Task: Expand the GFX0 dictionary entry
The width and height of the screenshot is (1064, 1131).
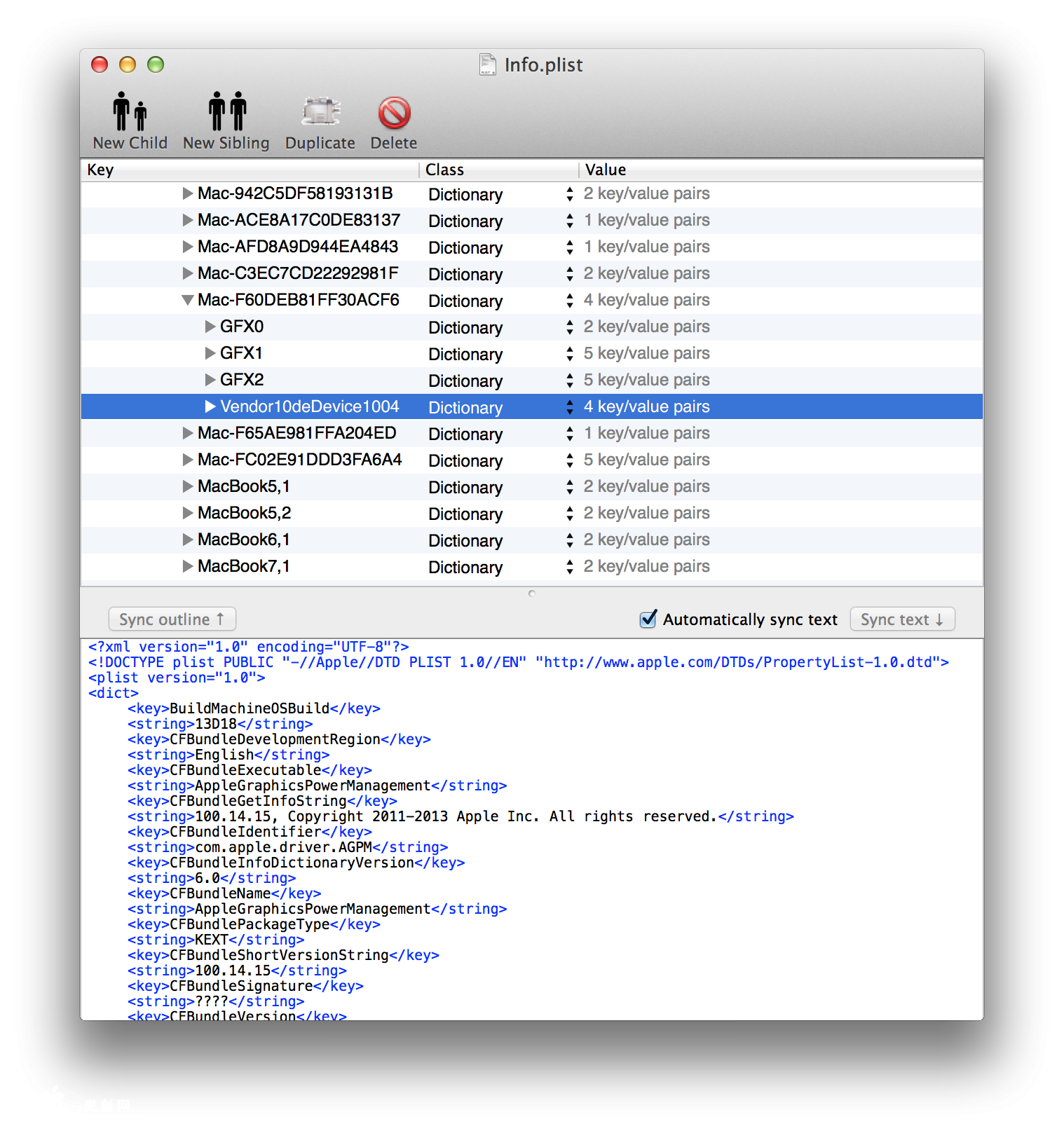Action: [210, 327]
